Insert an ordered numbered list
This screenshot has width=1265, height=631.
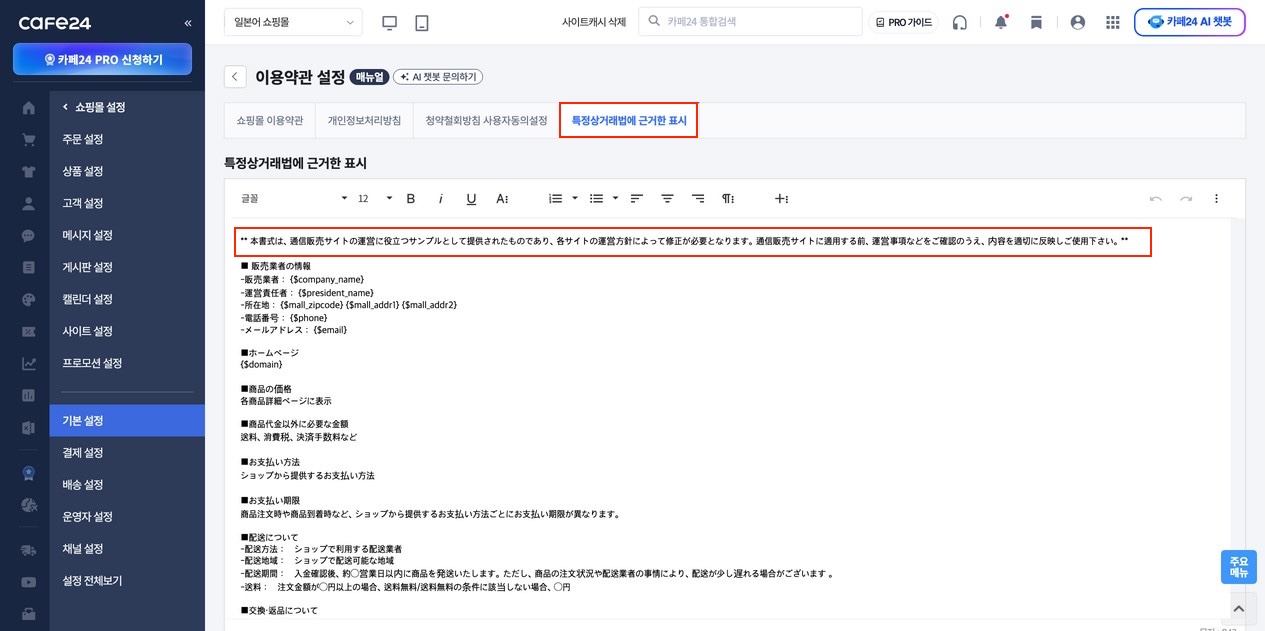point(556,199)
